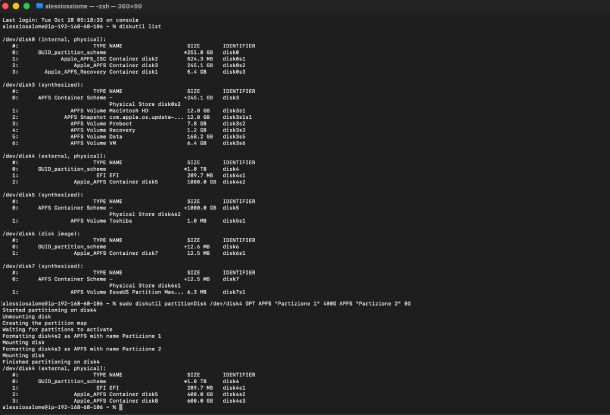Click the 'disk0s1' identifier
The image size is (610, 415).
click(x=234, y=59)
